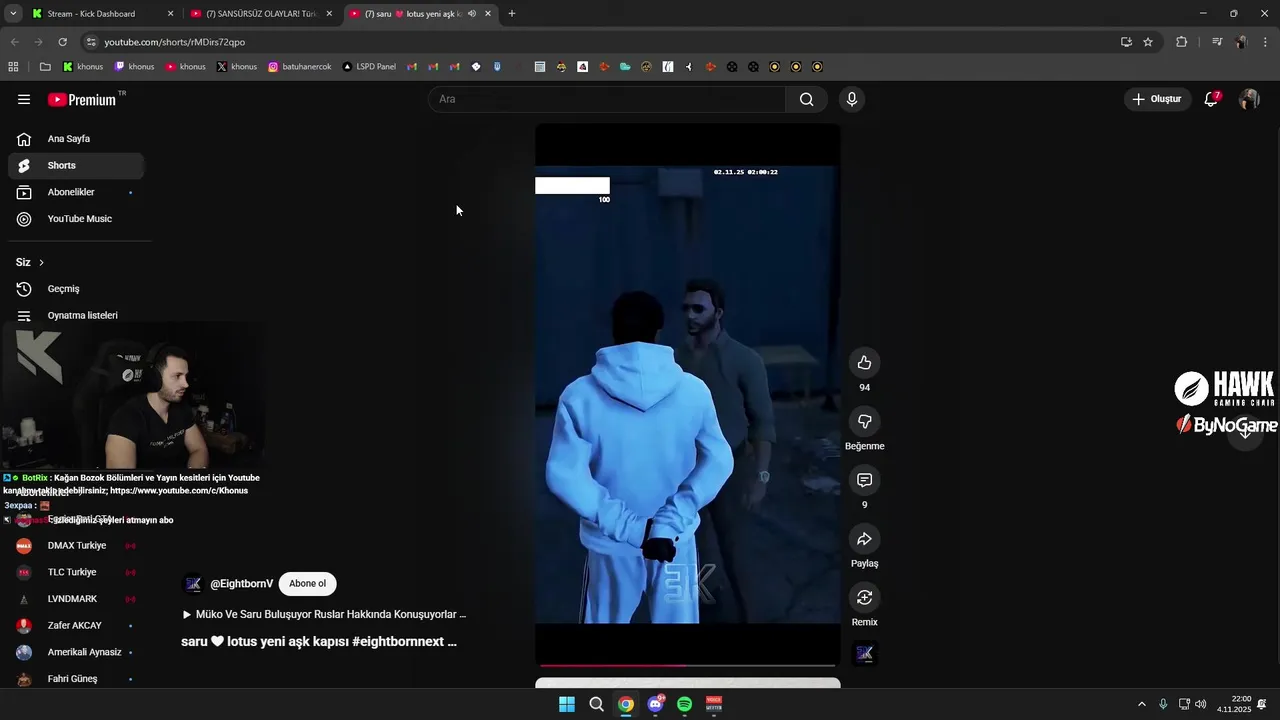The height and width of the screenshot is (720, 1280).
Task: Open Discord from the taskbar
Action: click(x=655, y=704)
